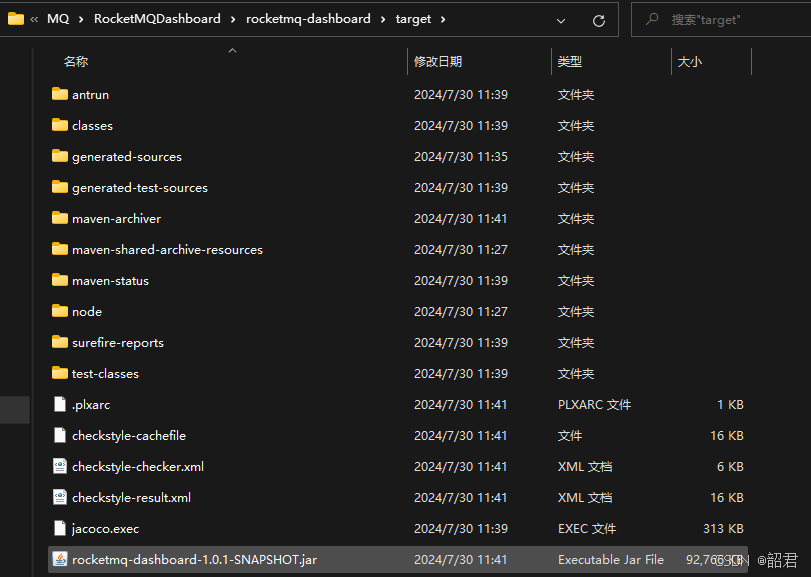Open the address bar history dropdown
Image resolution: width=811 pixels, height=577 pixels.
pyautogui.click(x=561, y=21)
